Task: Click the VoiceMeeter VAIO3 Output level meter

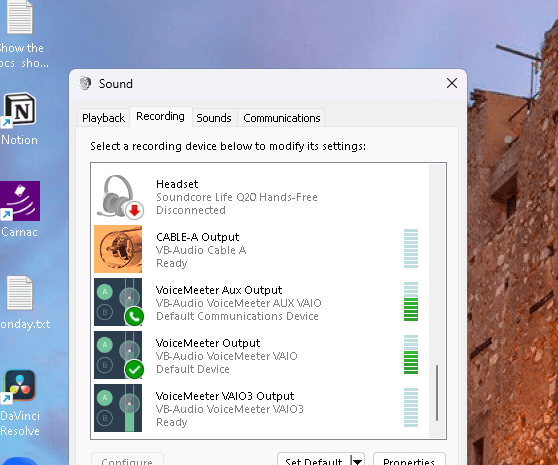Action: [411, 407]
